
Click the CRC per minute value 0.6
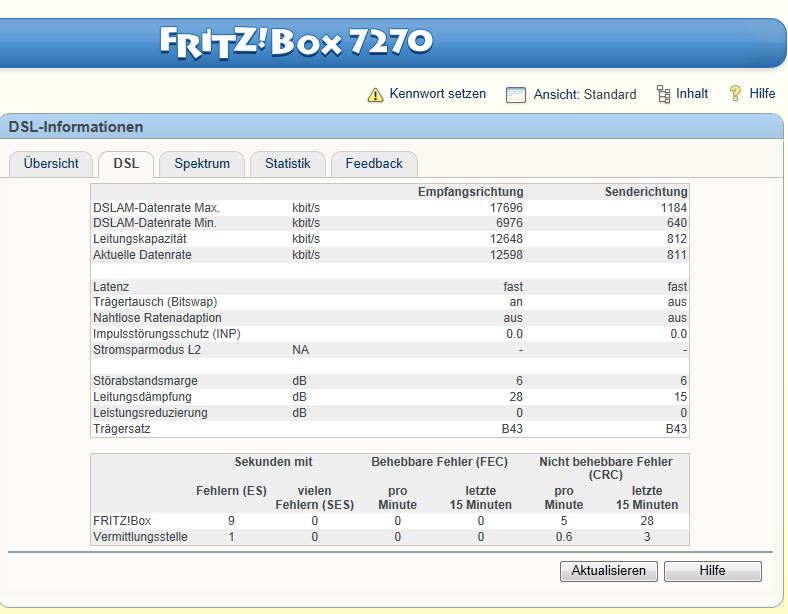564,537
